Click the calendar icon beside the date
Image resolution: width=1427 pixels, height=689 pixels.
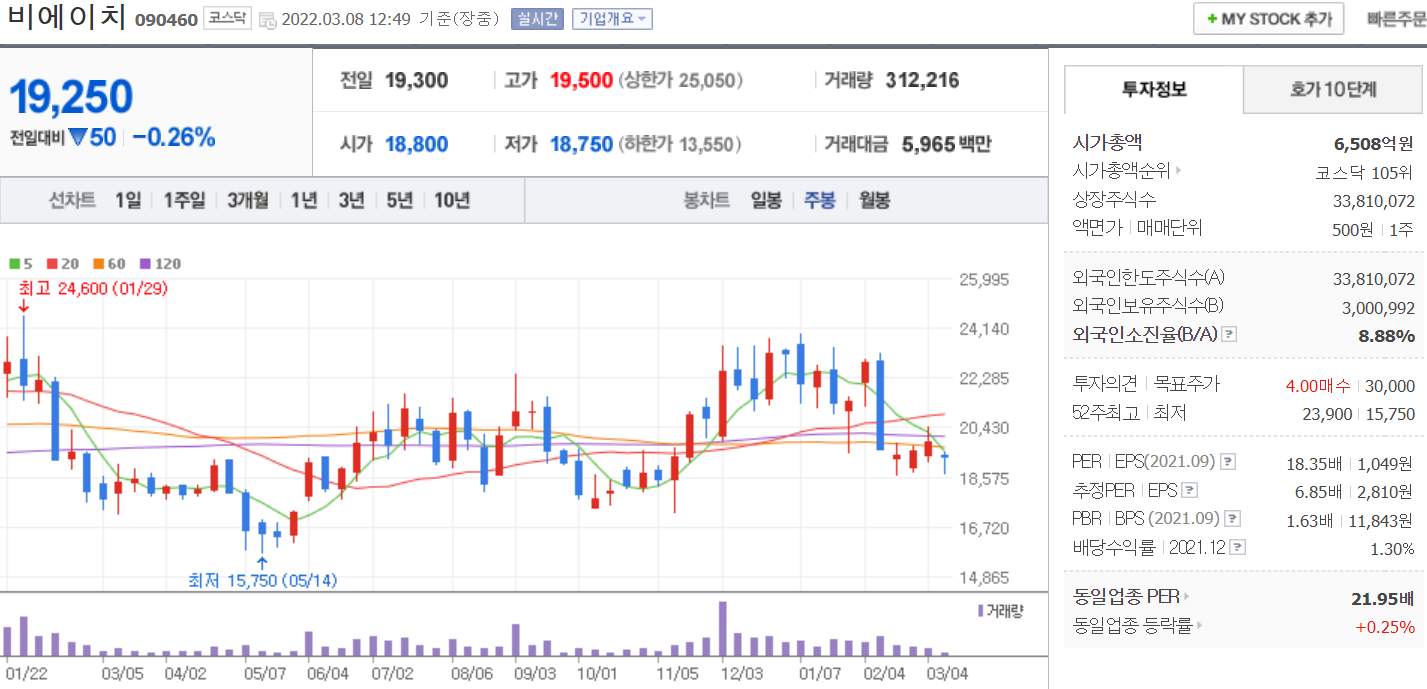click(x=267, y=19)
